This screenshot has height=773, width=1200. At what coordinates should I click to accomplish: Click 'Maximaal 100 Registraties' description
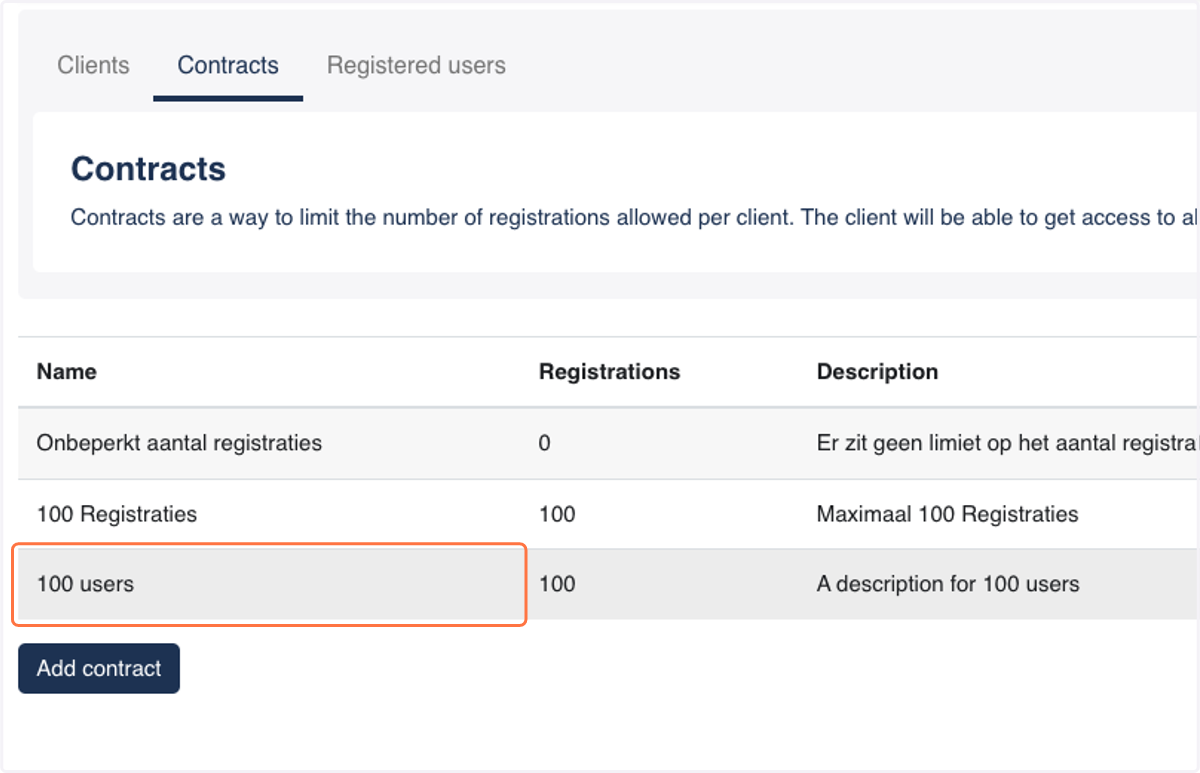(x=947, y=515)
